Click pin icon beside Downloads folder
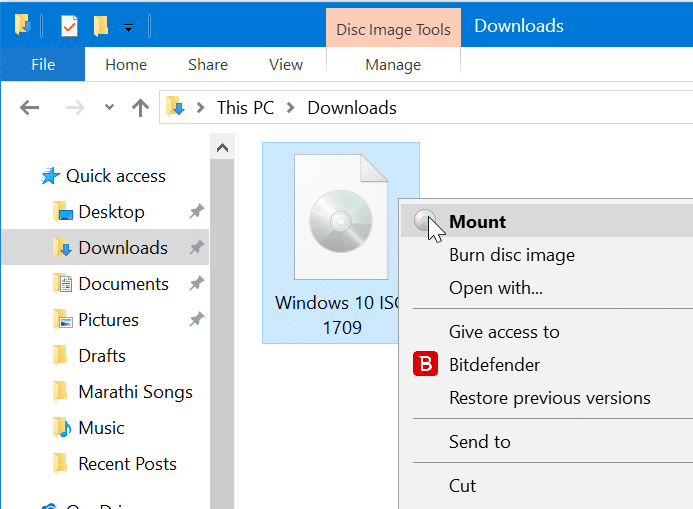This screenshot has height=509, width=693. (196, 248)
